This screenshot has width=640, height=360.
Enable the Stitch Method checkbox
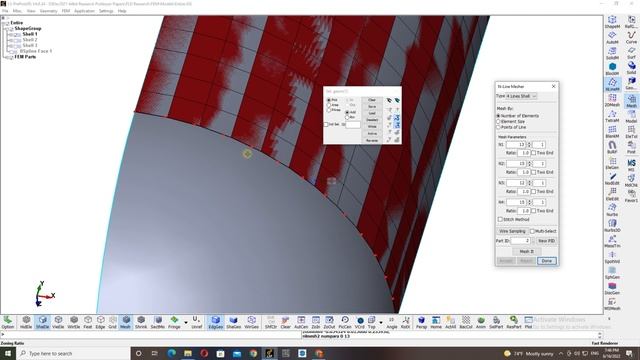pyautogui.click(x=500, y=220)
